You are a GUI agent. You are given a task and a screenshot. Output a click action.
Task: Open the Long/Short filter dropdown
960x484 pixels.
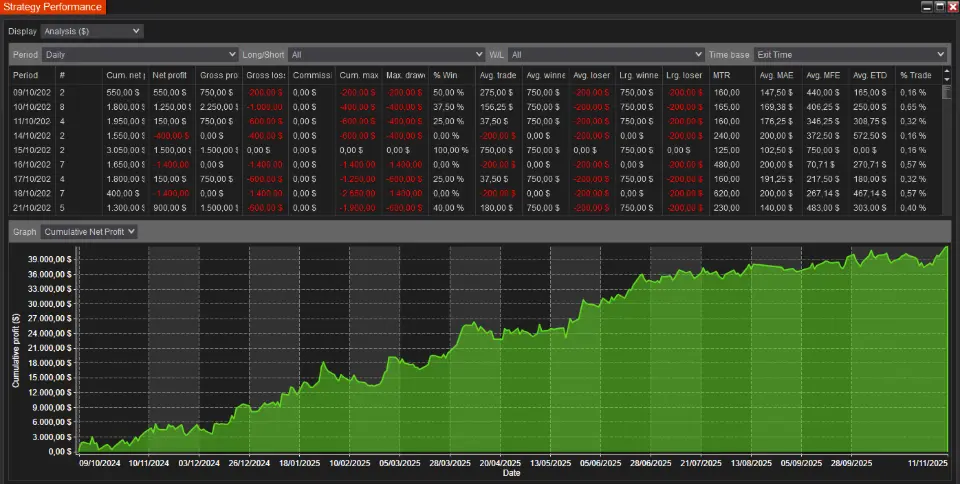coord(386,54)
